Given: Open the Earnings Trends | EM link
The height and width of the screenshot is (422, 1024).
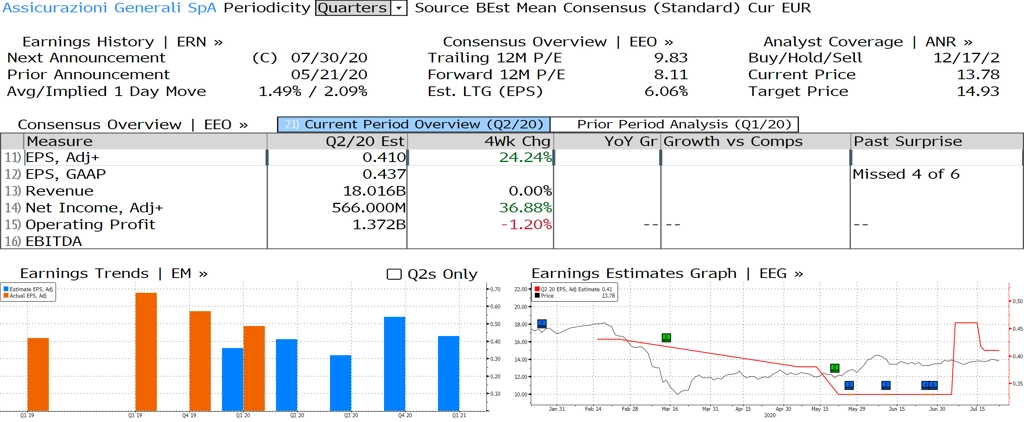Looking at the screenshot, I should click(114, 273).
